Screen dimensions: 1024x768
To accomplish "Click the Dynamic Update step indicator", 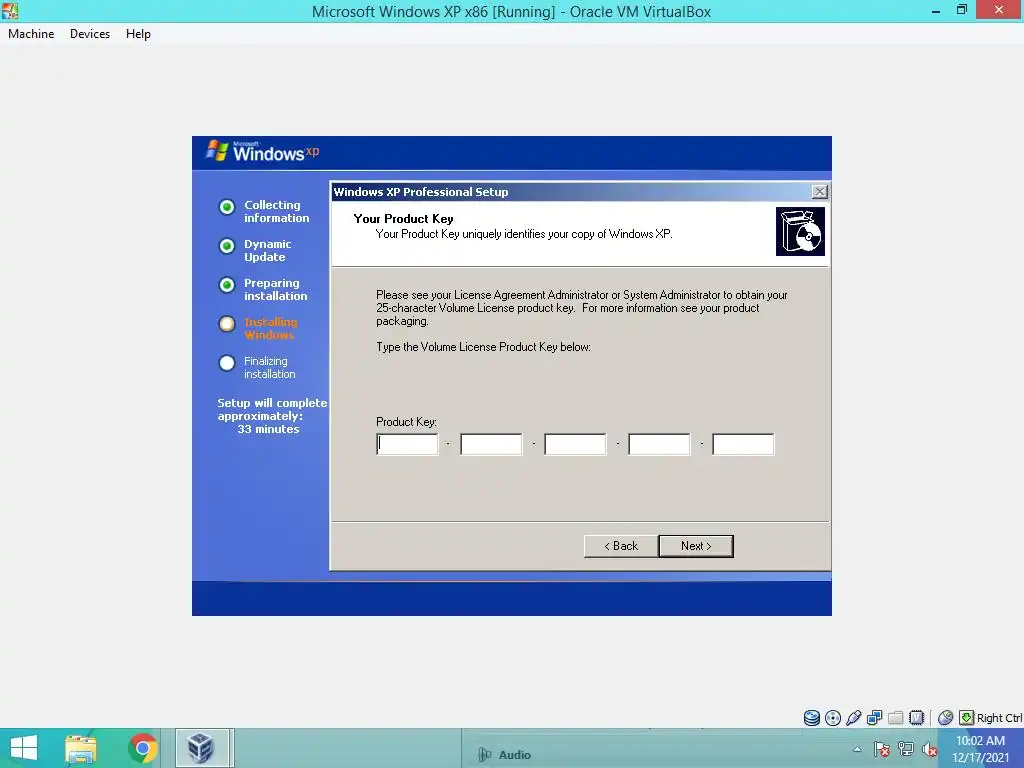I will pos(227,246).
